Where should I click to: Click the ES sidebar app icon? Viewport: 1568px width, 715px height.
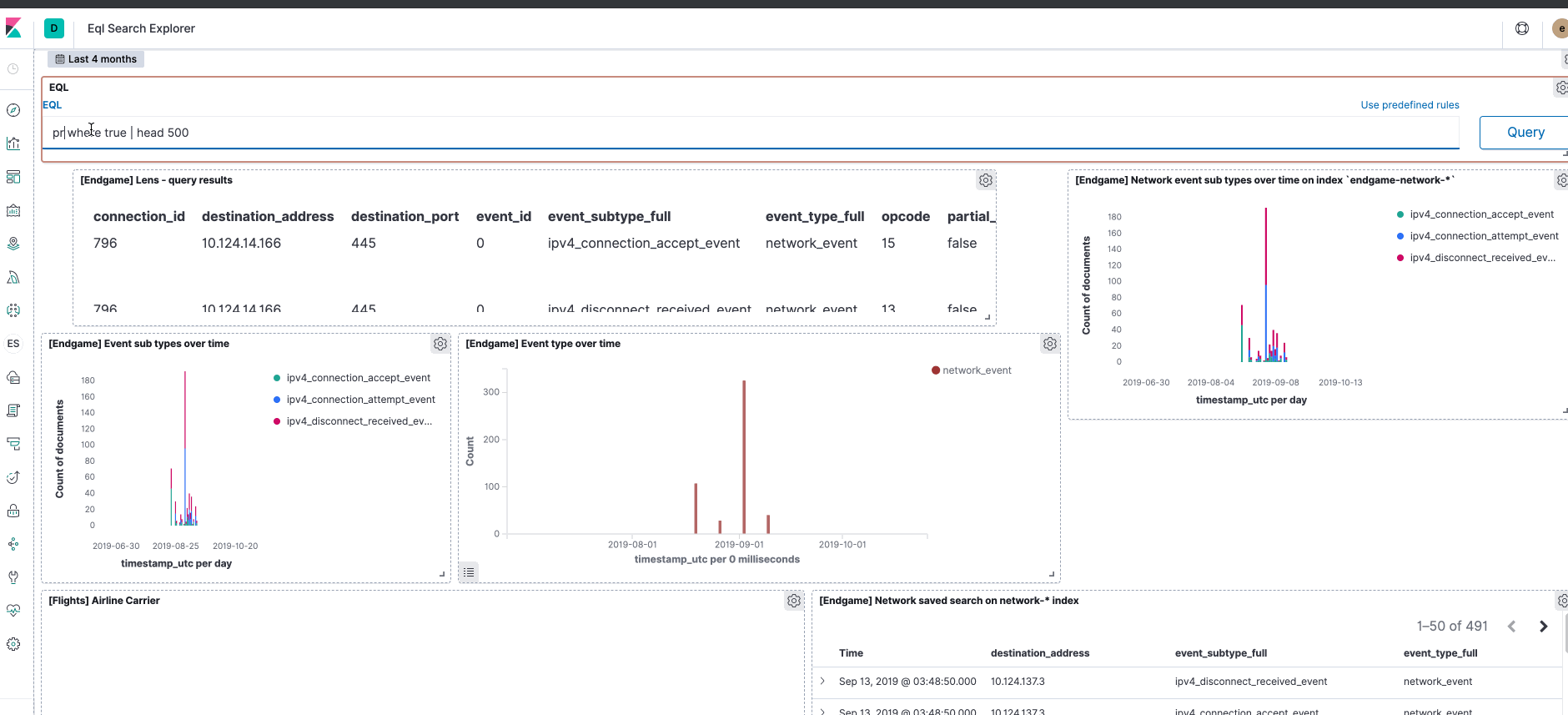13,344
